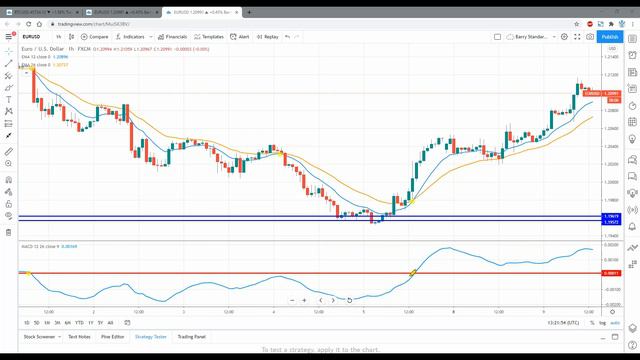Open the Stock Screener dropdown tab
The height and width of the screenshot is (360, 640).
(42, 337)
